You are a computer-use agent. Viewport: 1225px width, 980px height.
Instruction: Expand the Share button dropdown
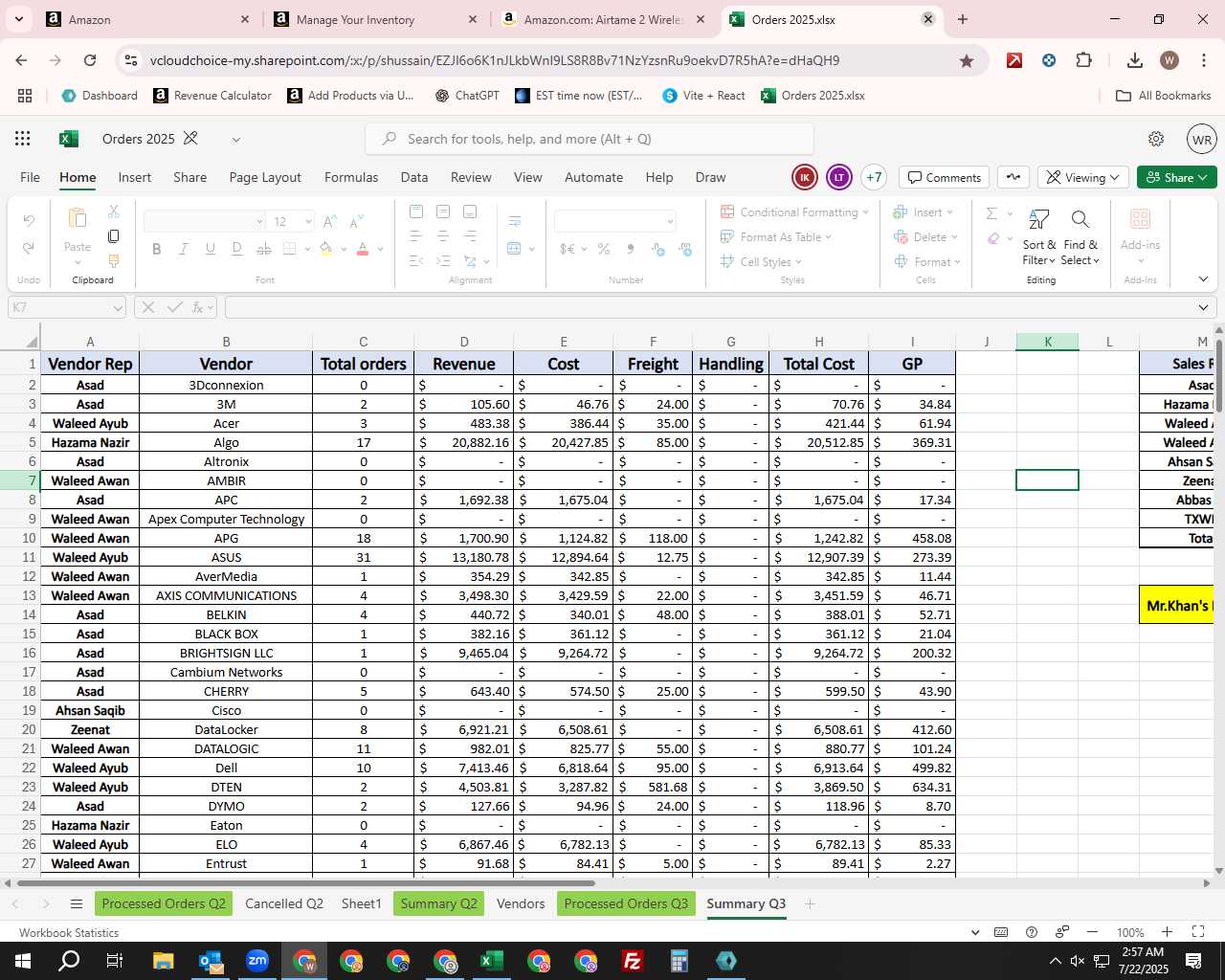click(x=1203, y=177)
